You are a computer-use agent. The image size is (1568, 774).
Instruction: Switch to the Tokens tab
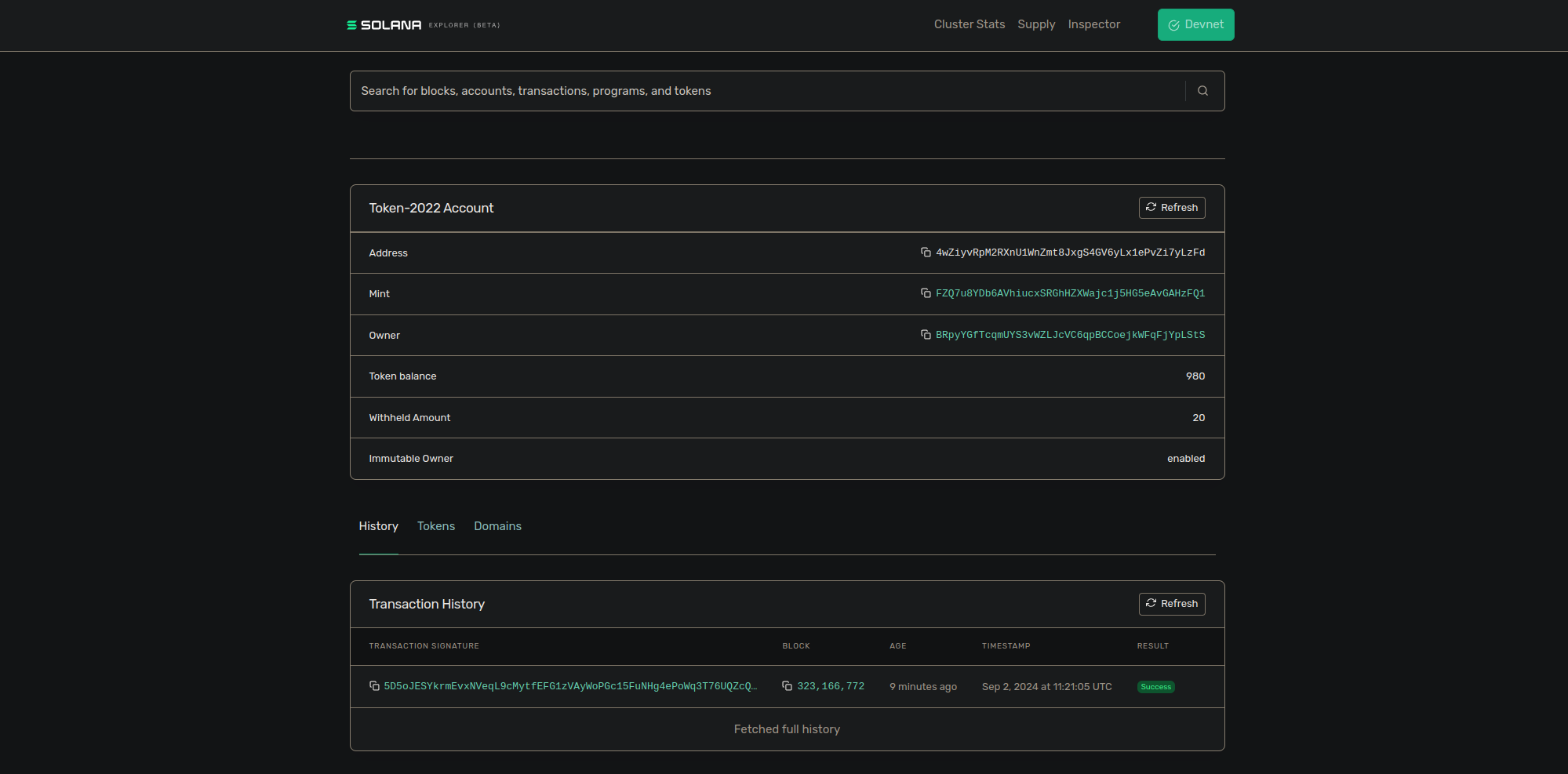coord(436,526)
